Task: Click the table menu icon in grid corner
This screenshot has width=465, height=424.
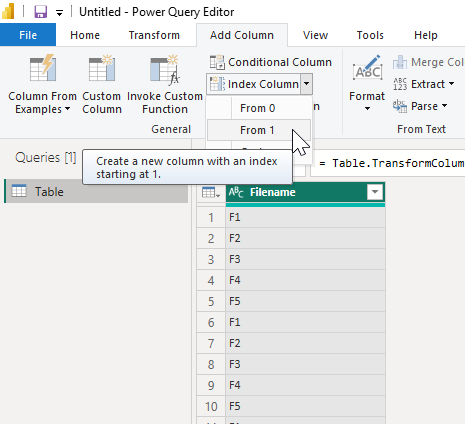Action: click(211, 192)
